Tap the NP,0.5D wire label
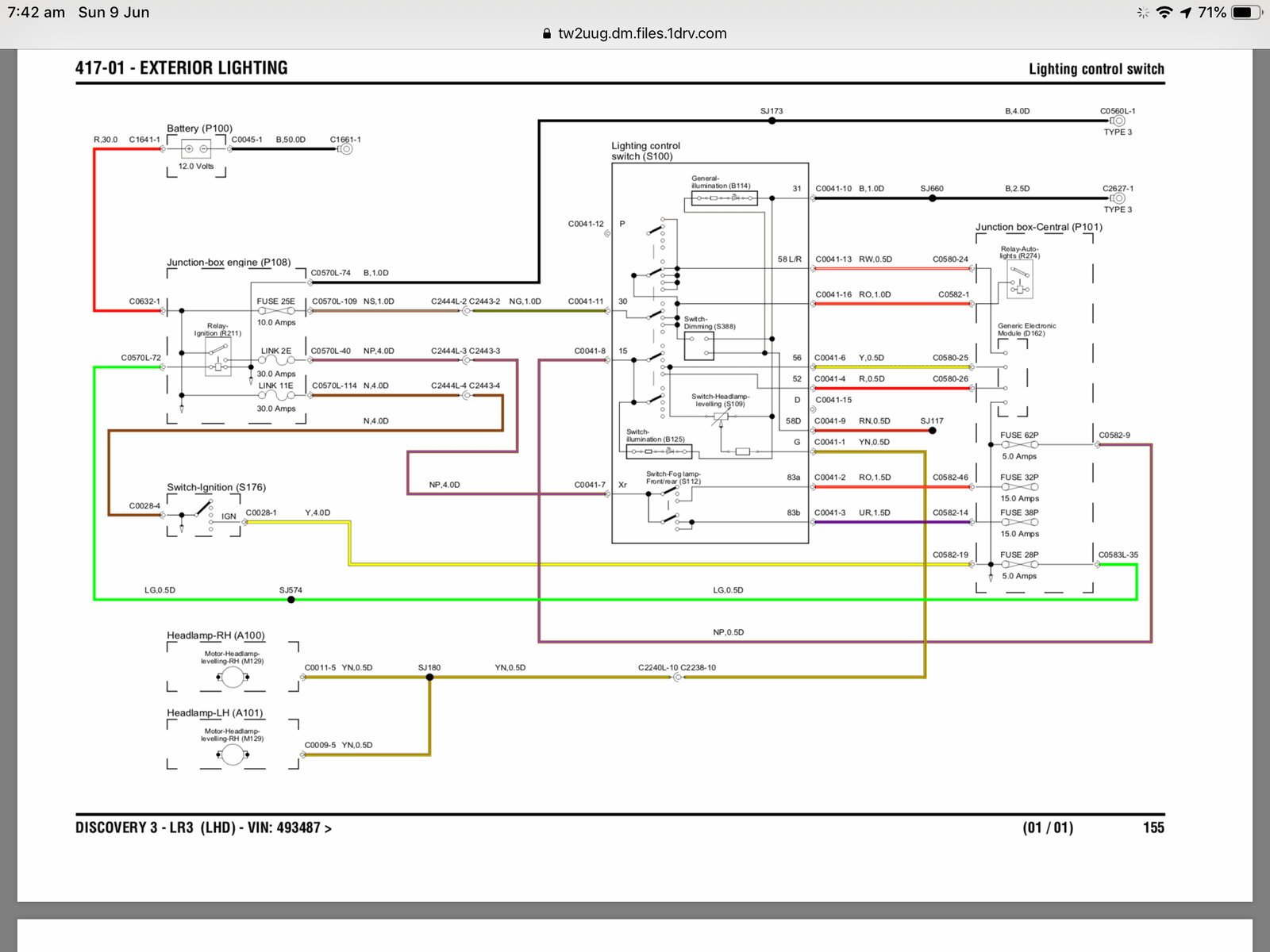The width and height of the screenshot is (1270, 952). (729, 632)
